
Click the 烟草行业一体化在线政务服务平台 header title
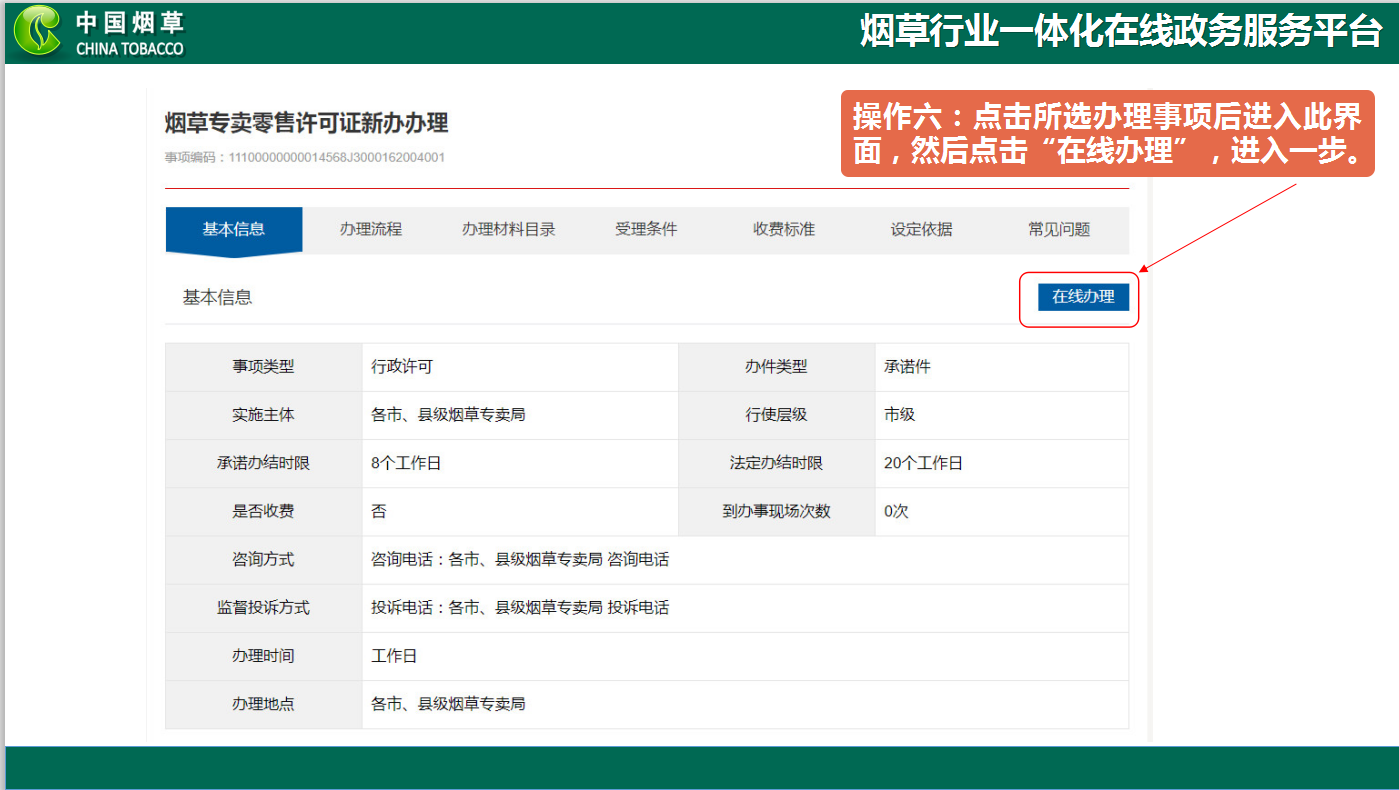tap(1120, 32)
